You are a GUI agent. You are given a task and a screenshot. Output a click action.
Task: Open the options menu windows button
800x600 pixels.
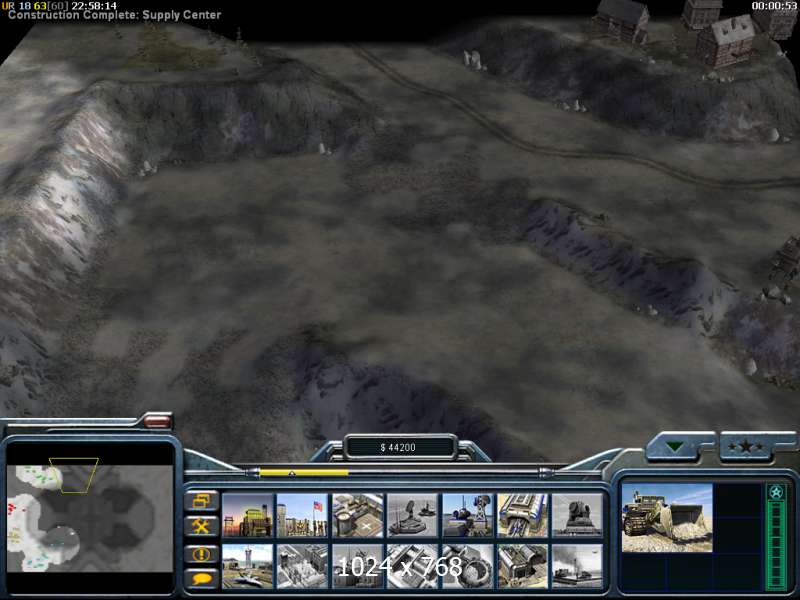tap(202, 501)
